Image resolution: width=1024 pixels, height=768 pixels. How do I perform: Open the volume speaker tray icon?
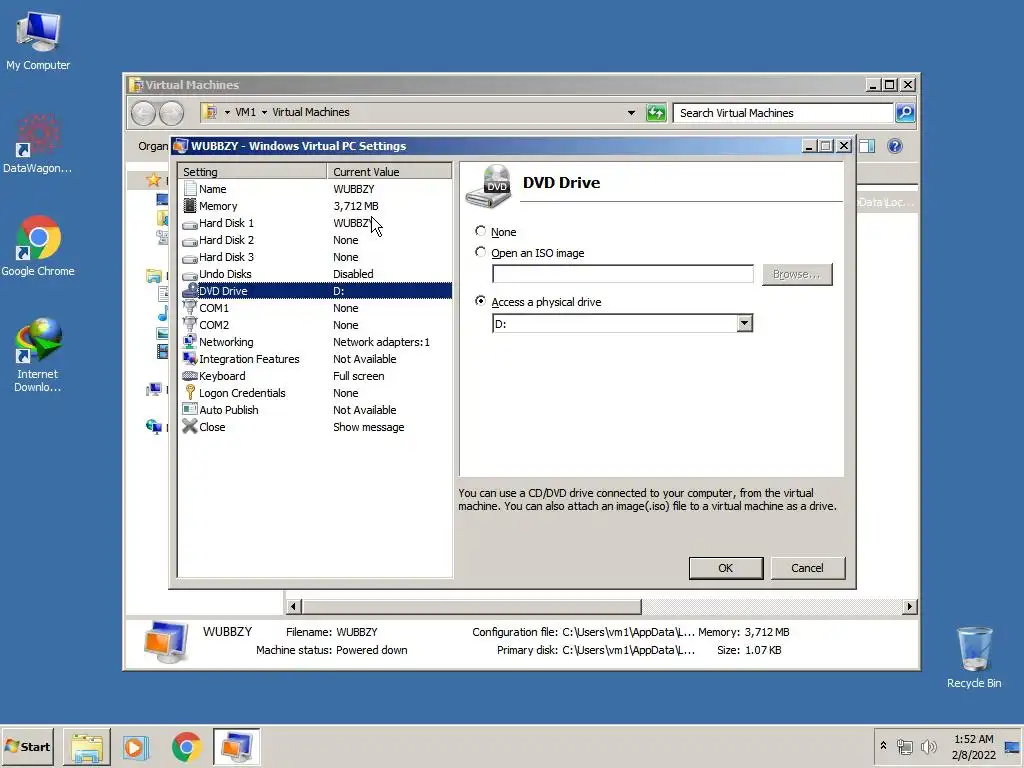pos(928,746)
